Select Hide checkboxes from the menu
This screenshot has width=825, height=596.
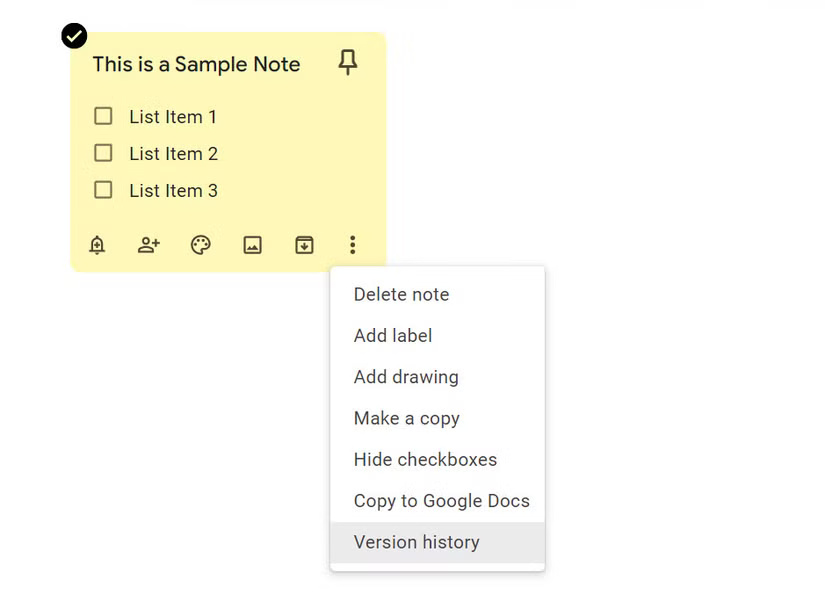coord(425,459)
